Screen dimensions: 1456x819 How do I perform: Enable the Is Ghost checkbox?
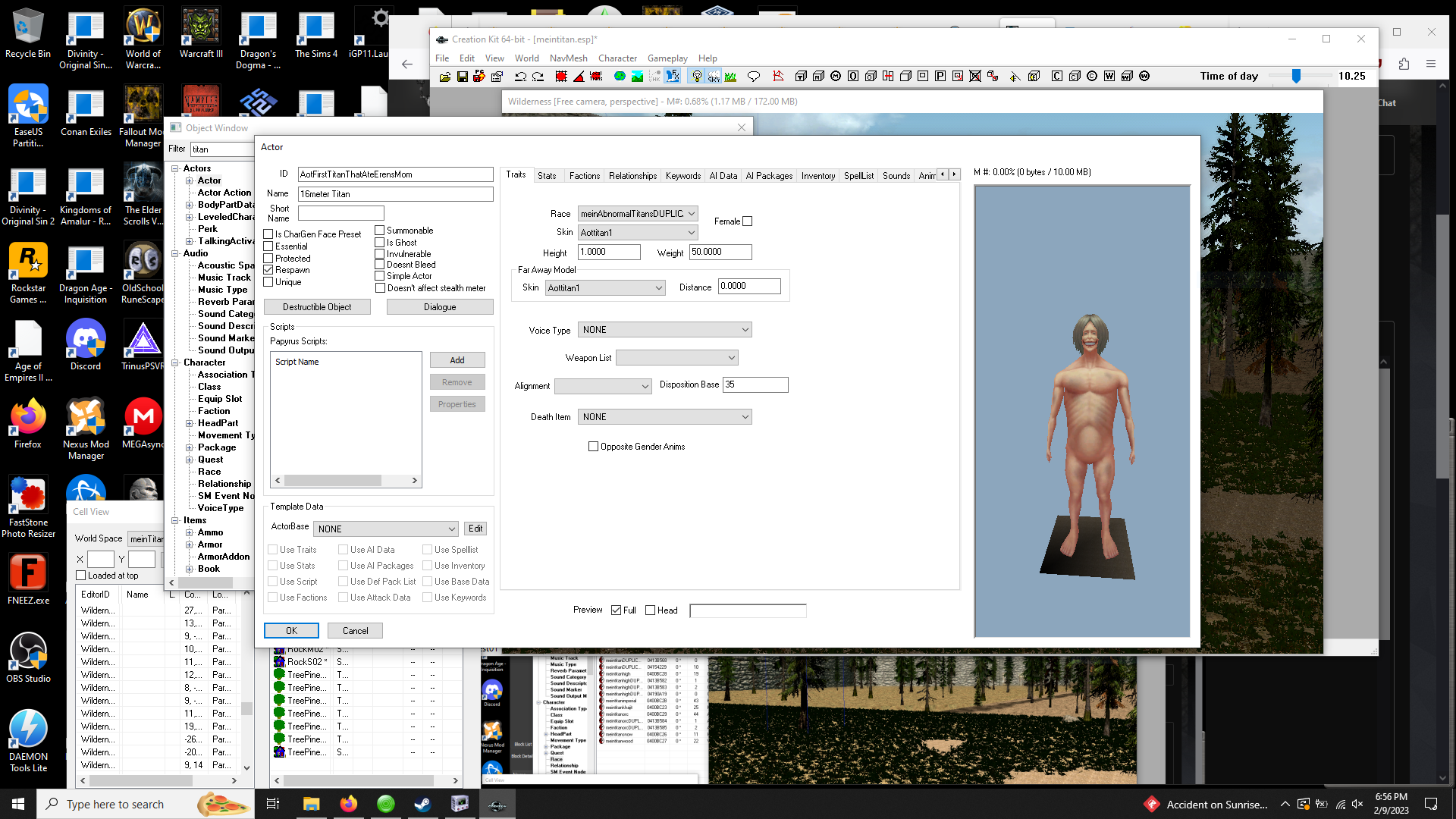[380, 243]
